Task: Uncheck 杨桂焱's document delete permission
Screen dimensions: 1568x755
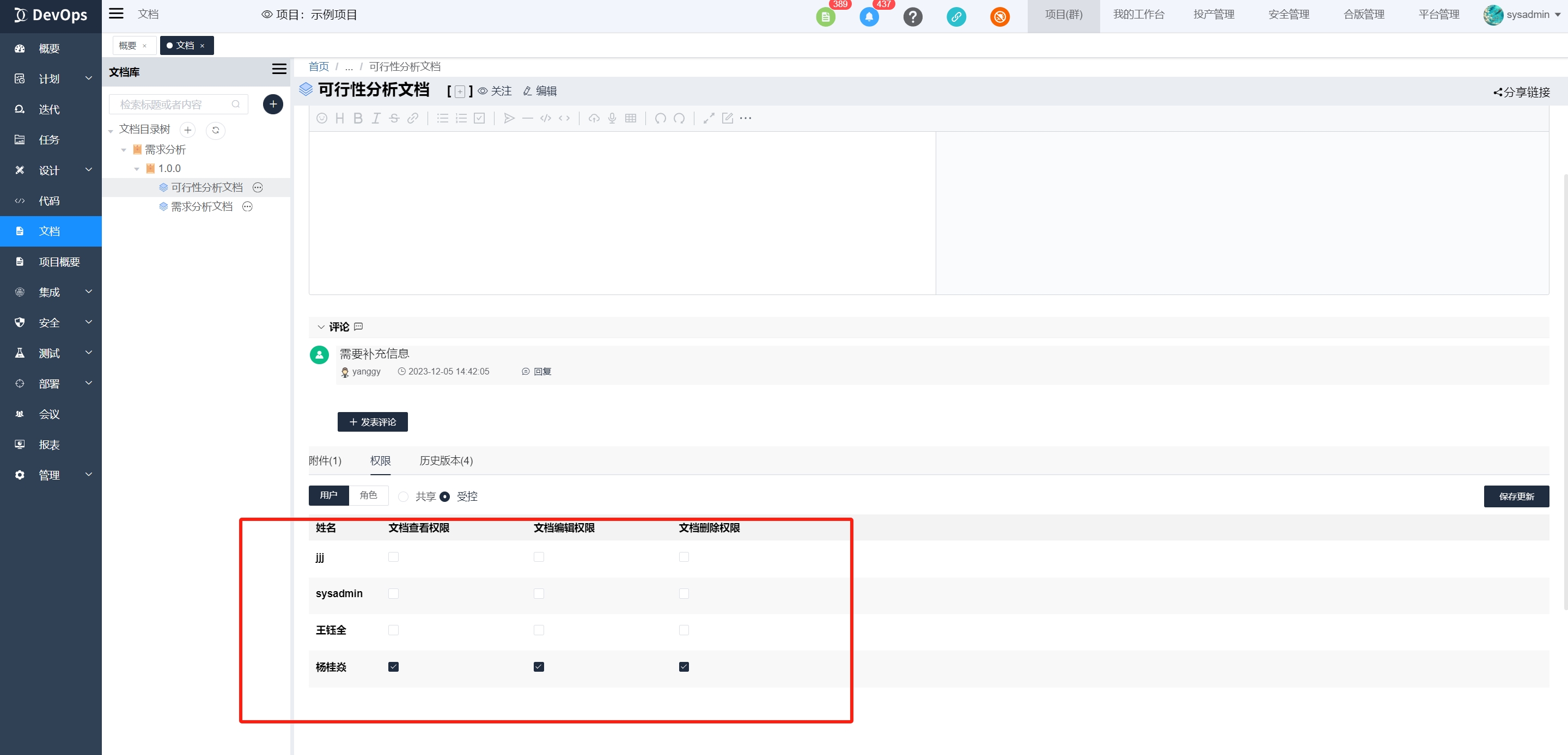Action: 684,667
